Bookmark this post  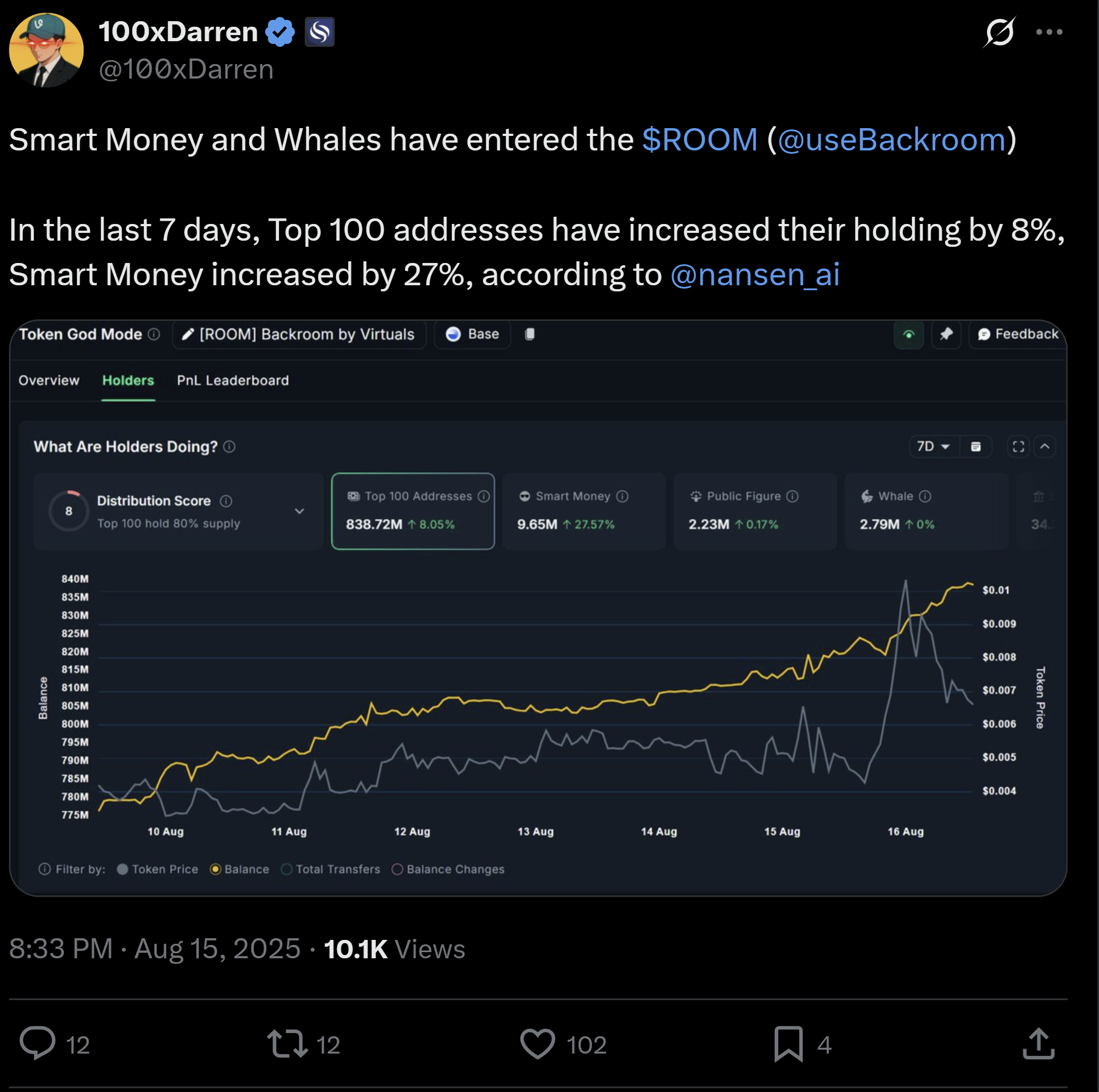788,1044
